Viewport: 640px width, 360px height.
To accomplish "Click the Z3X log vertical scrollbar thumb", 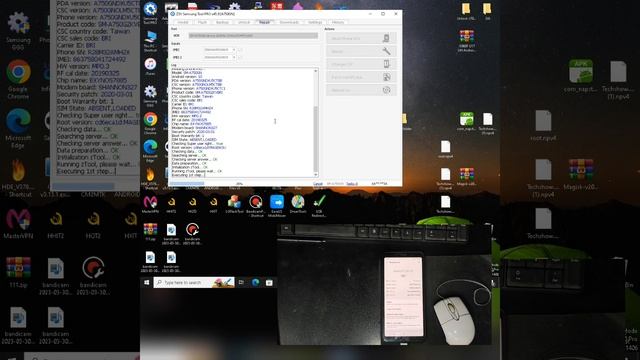I will click(x=316, y=139).
